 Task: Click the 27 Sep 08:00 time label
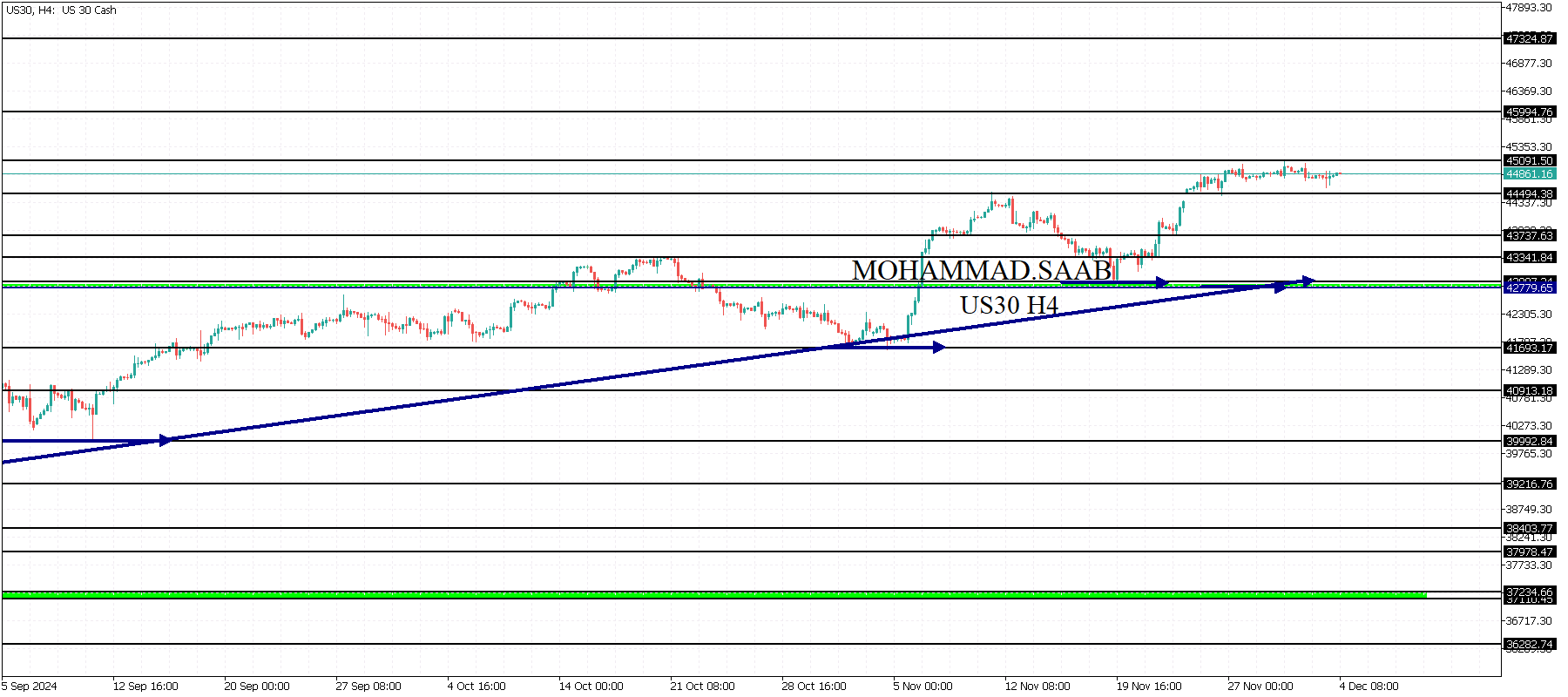[368, 687]
